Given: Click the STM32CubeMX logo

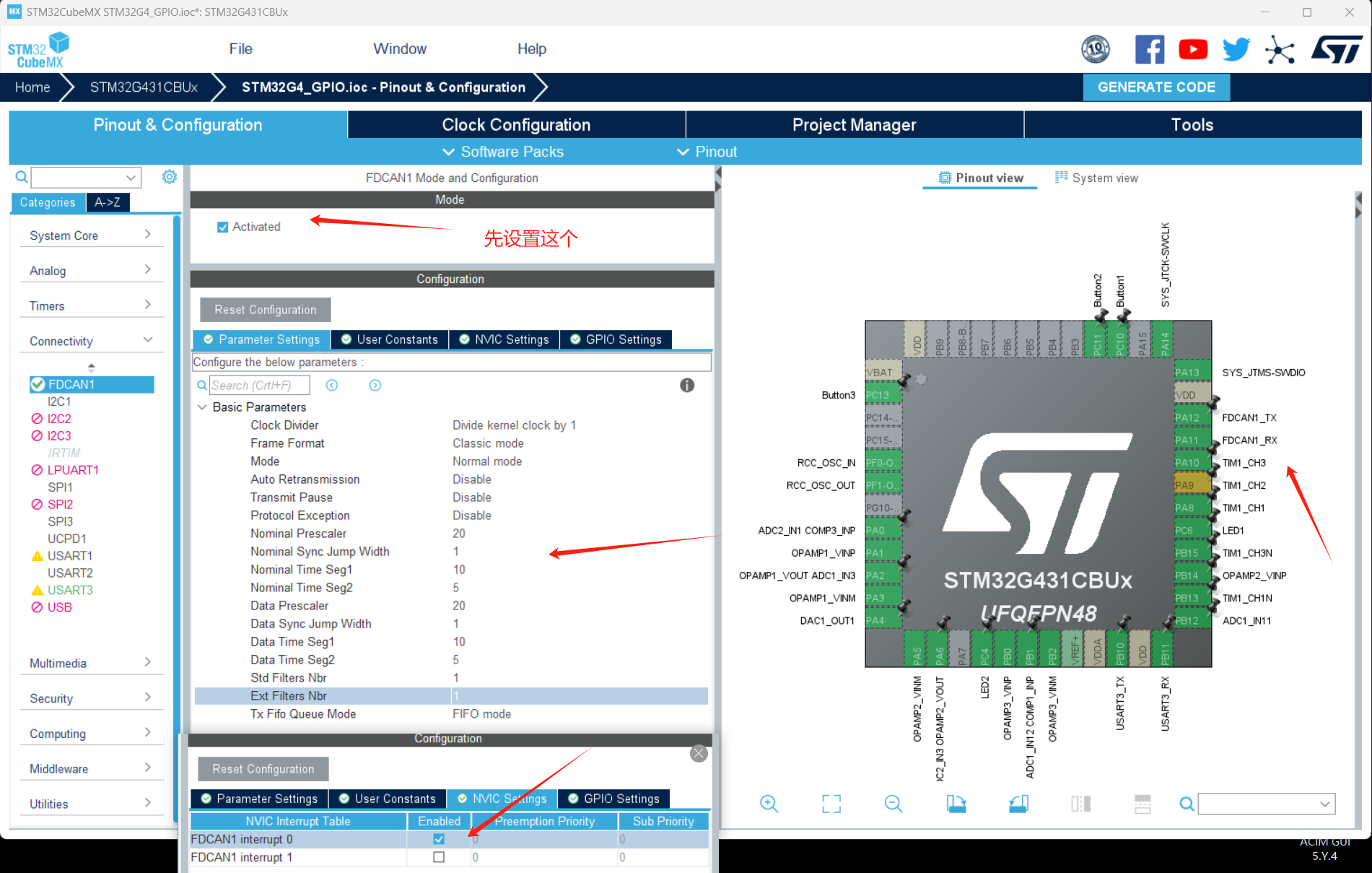Looking at the screenshot, I should pyautogui.click(x=39, y=50).
